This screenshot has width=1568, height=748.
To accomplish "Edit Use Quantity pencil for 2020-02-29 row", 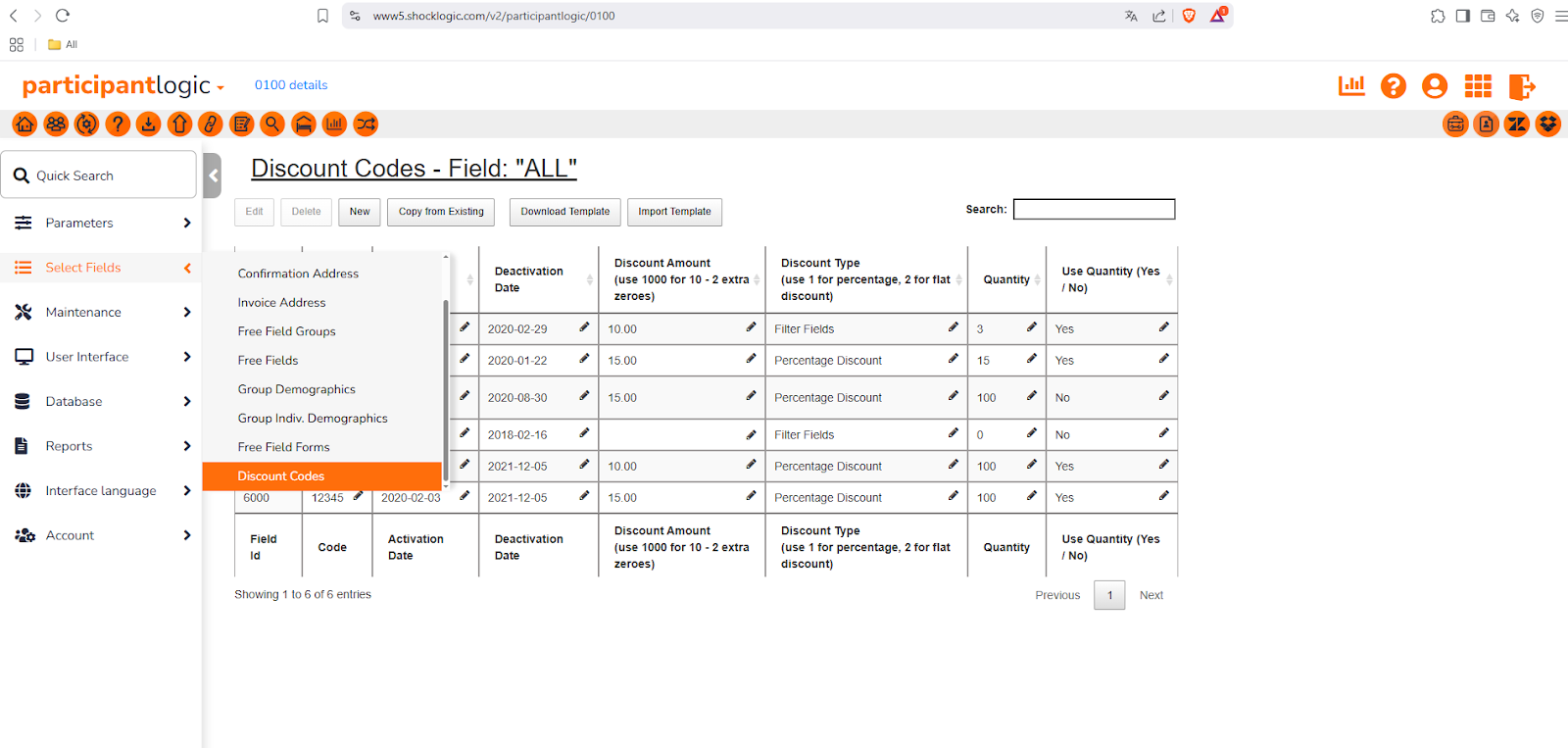I will 1163,327.
